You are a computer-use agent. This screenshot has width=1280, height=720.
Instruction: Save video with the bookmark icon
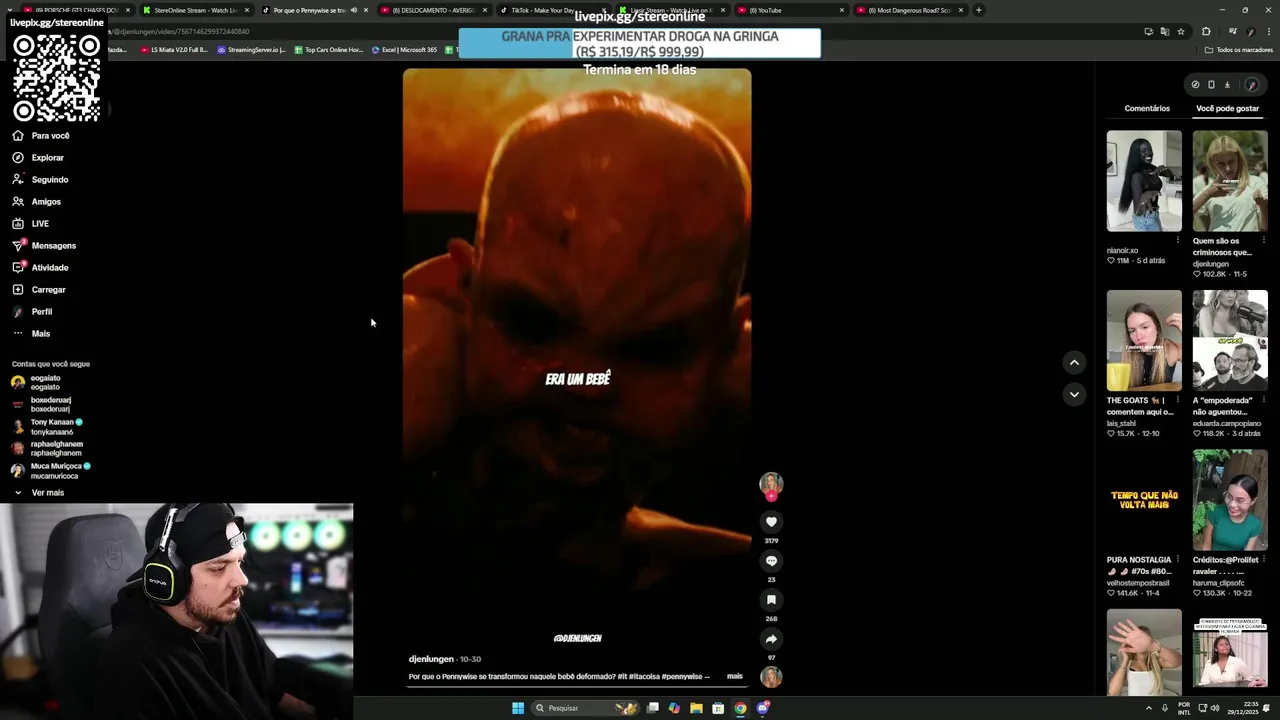click(771, 600)
